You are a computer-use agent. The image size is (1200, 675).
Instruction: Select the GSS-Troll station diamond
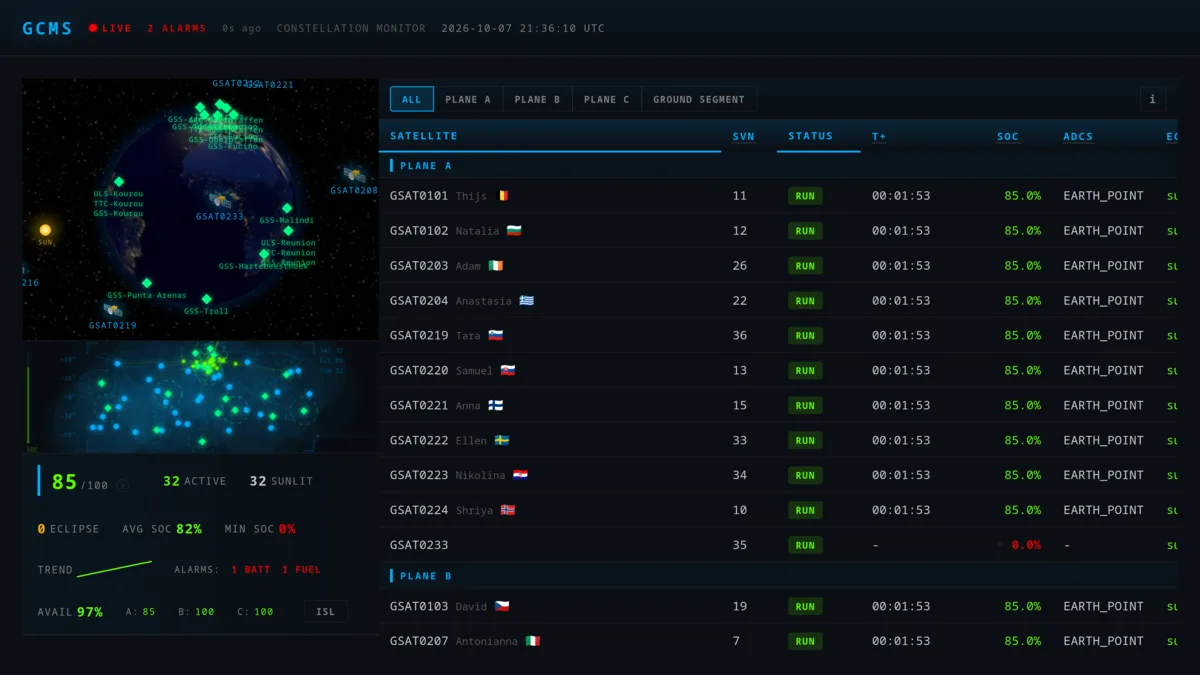pos(206,299)
